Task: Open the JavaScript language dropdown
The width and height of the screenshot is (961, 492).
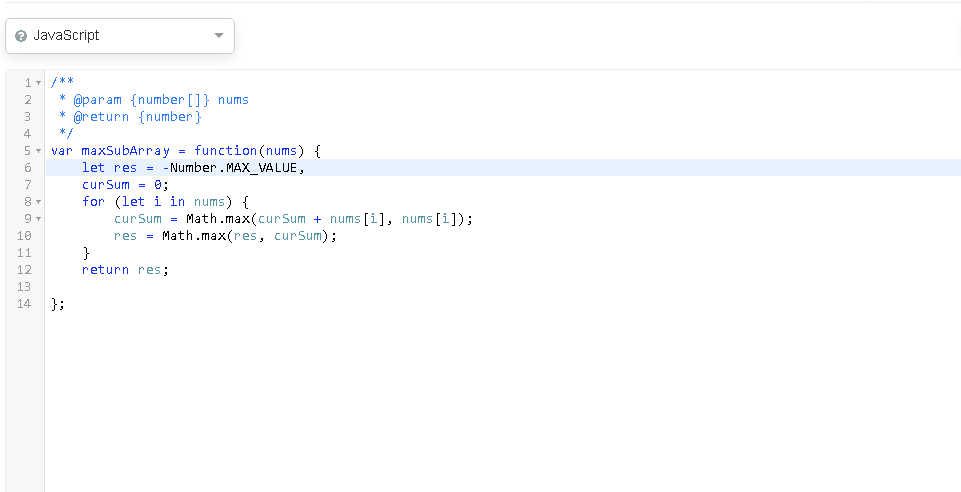Action: [120, 36]
